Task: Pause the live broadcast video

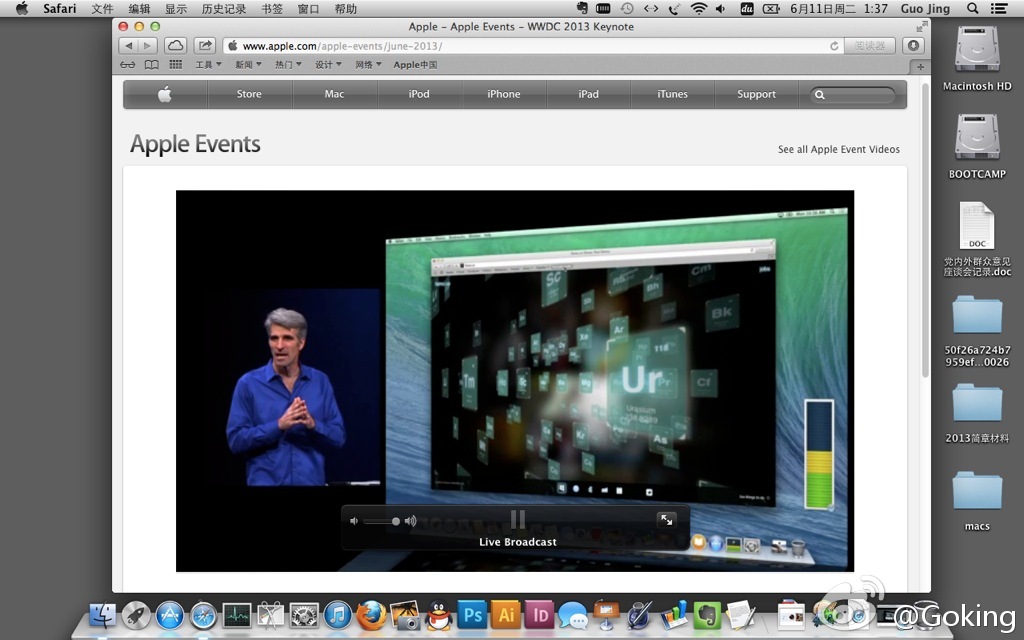Action: point(518,520)
